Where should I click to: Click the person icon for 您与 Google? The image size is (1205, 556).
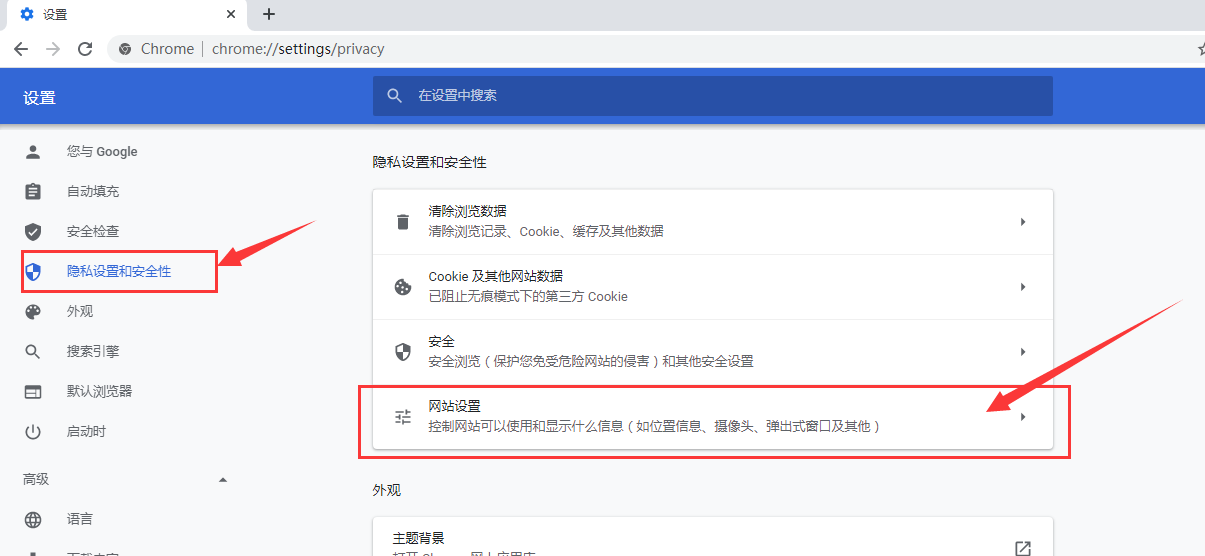pyautogui.click(x=33, y=152)
